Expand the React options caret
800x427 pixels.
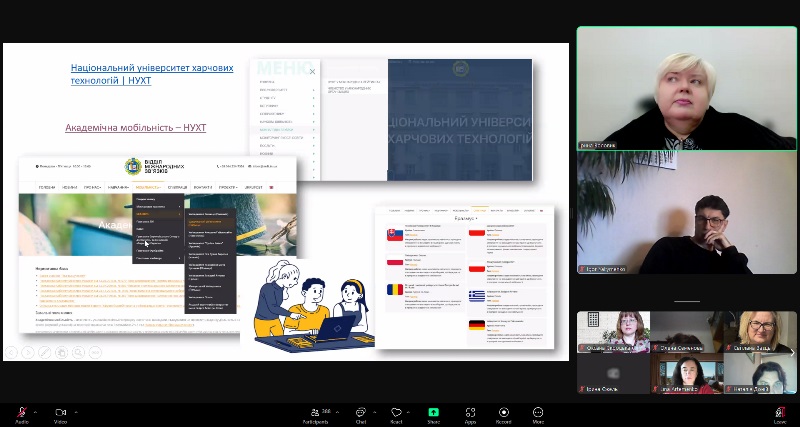(x=408, y=411)
